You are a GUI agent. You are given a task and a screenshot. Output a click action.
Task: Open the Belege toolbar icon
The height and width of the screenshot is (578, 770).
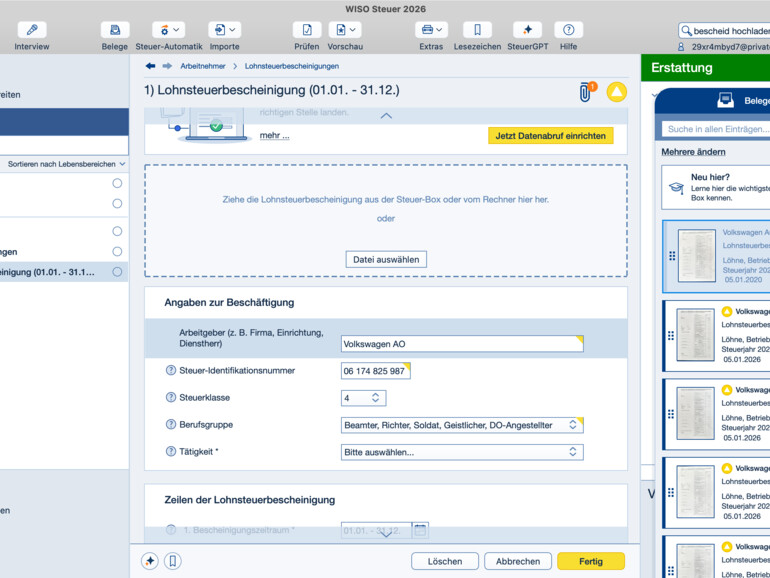tap(115, 30)
